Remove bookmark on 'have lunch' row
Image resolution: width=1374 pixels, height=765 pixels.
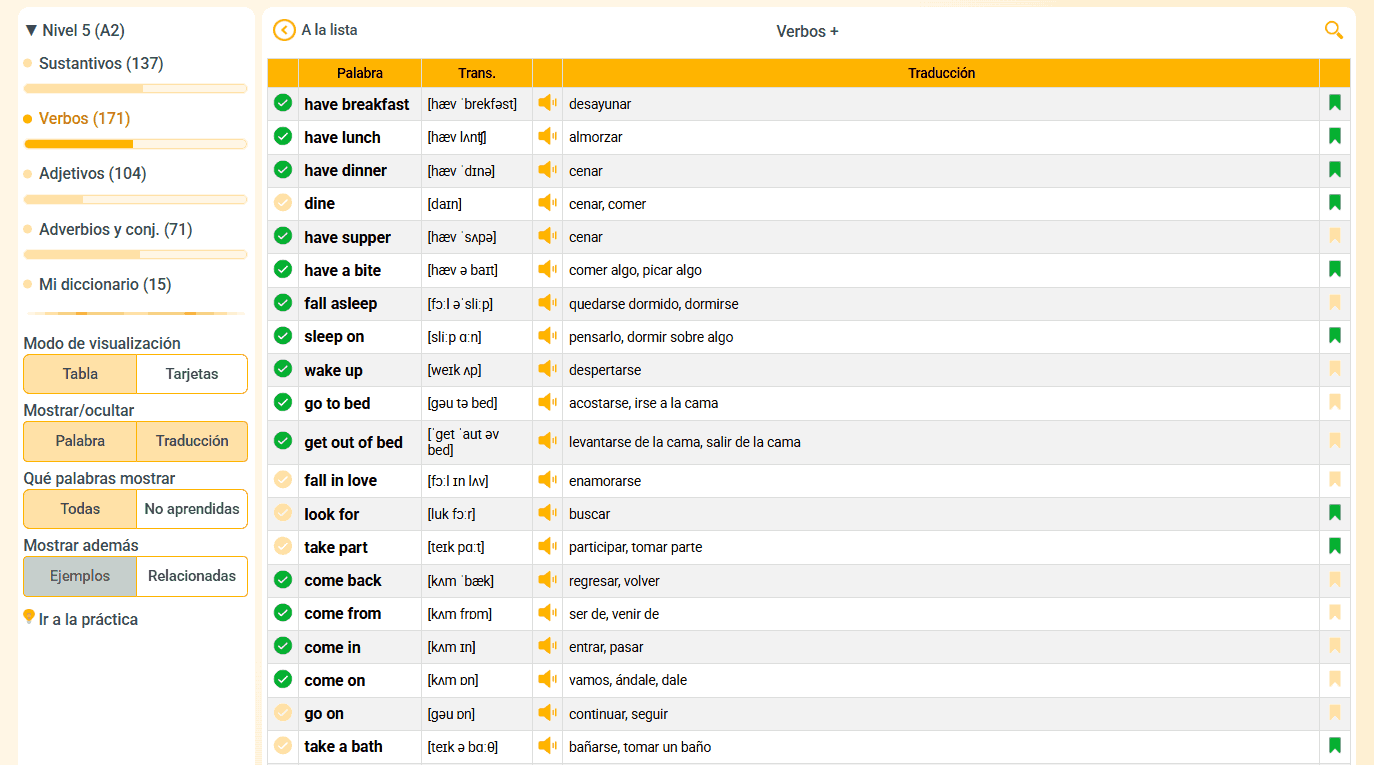point(1334,136)
